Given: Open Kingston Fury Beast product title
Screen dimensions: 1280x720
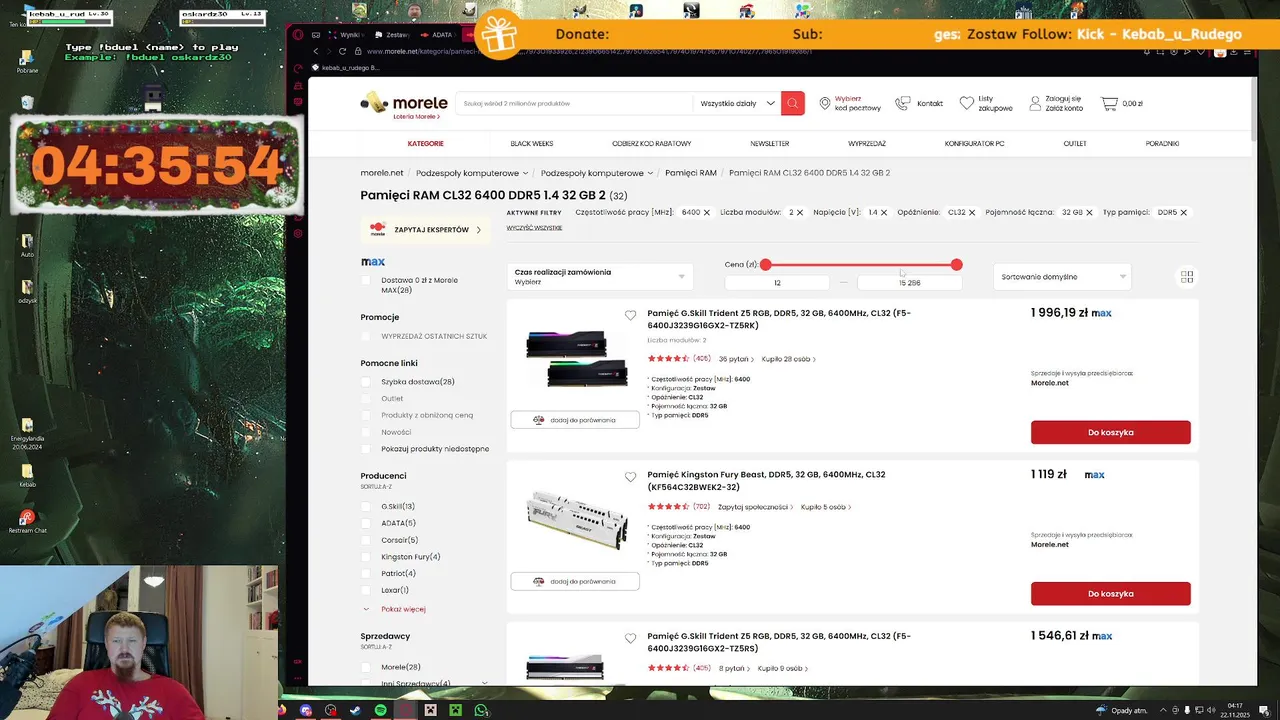Looking at the screenshot, I should click(x=766, y=481).
